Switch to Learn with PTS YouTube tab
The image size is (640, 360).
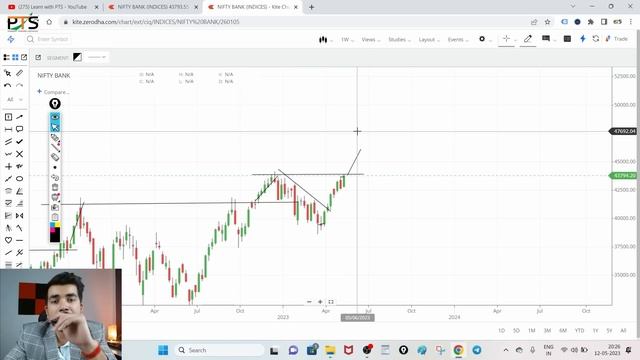click(53, 7)
